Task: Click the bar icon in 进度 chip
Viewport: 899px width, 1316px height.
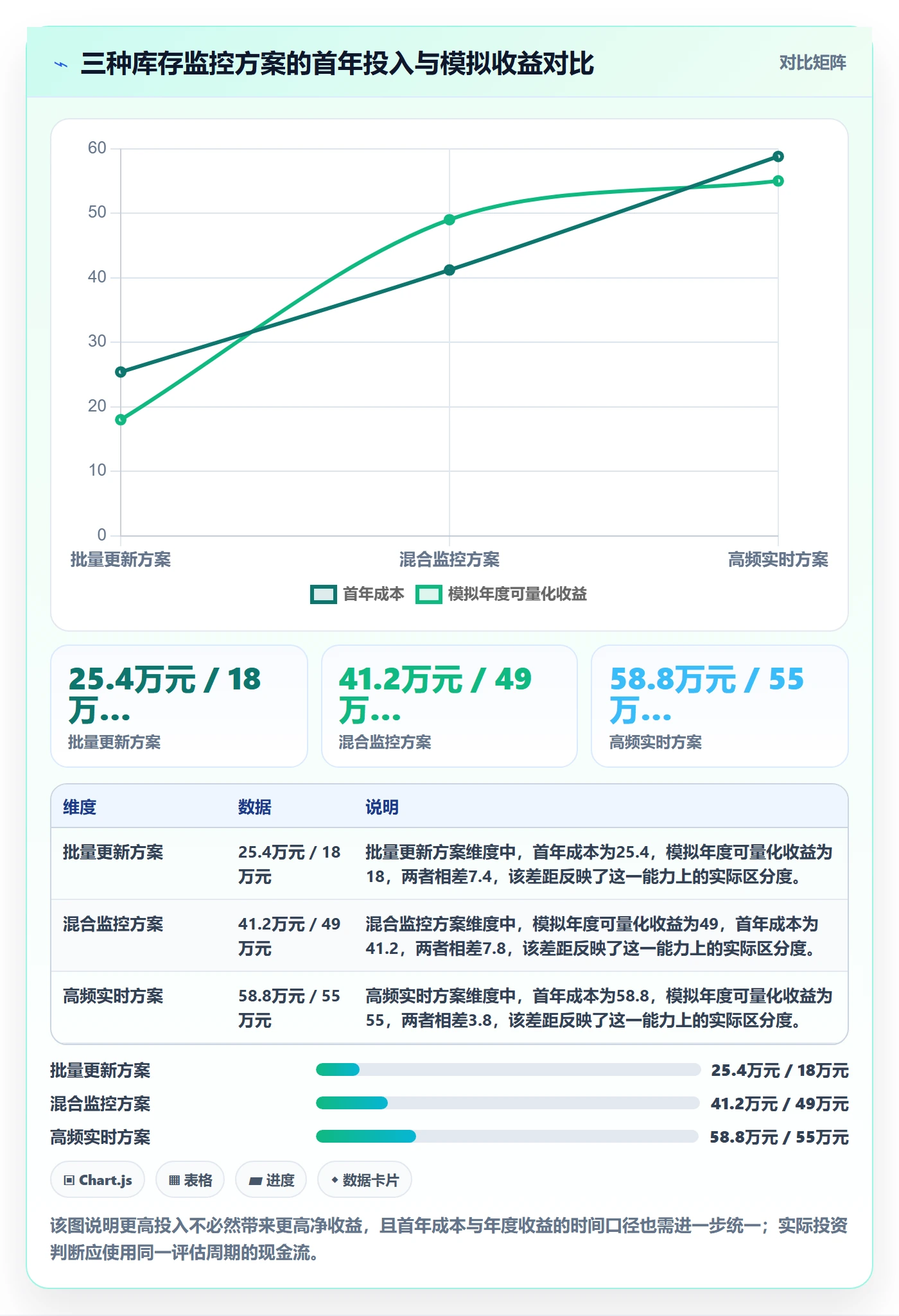Action: click(256, 1181)
